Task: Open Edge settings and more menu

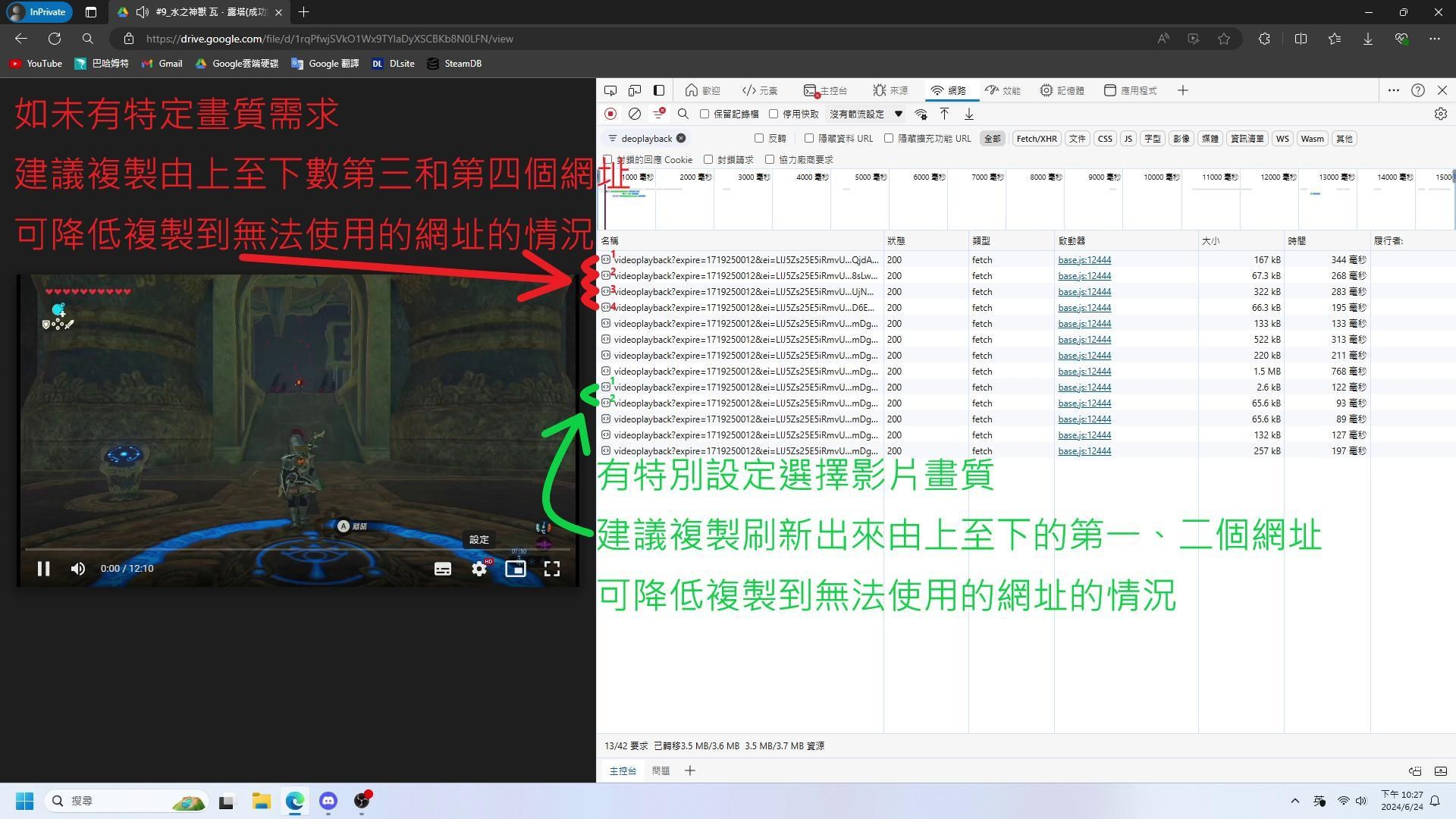Action: tap(1435, 39)
